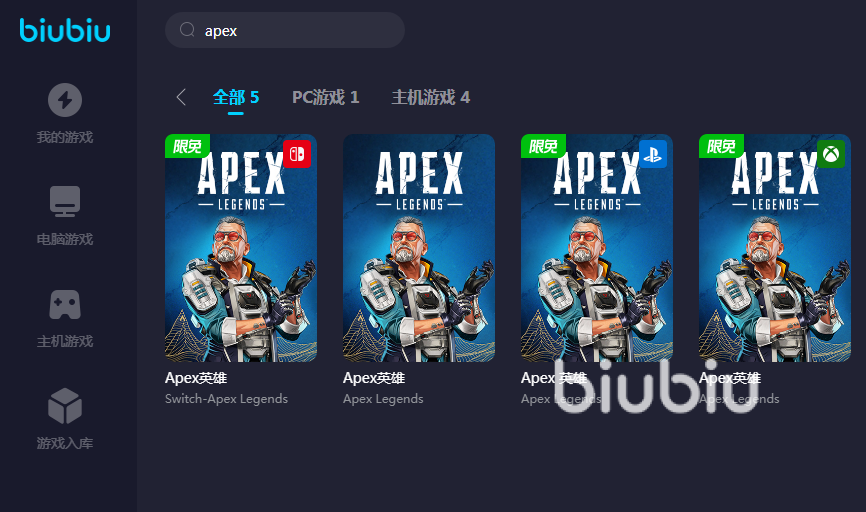
Task: Click the biubiu logo
Action: (65, 30)
